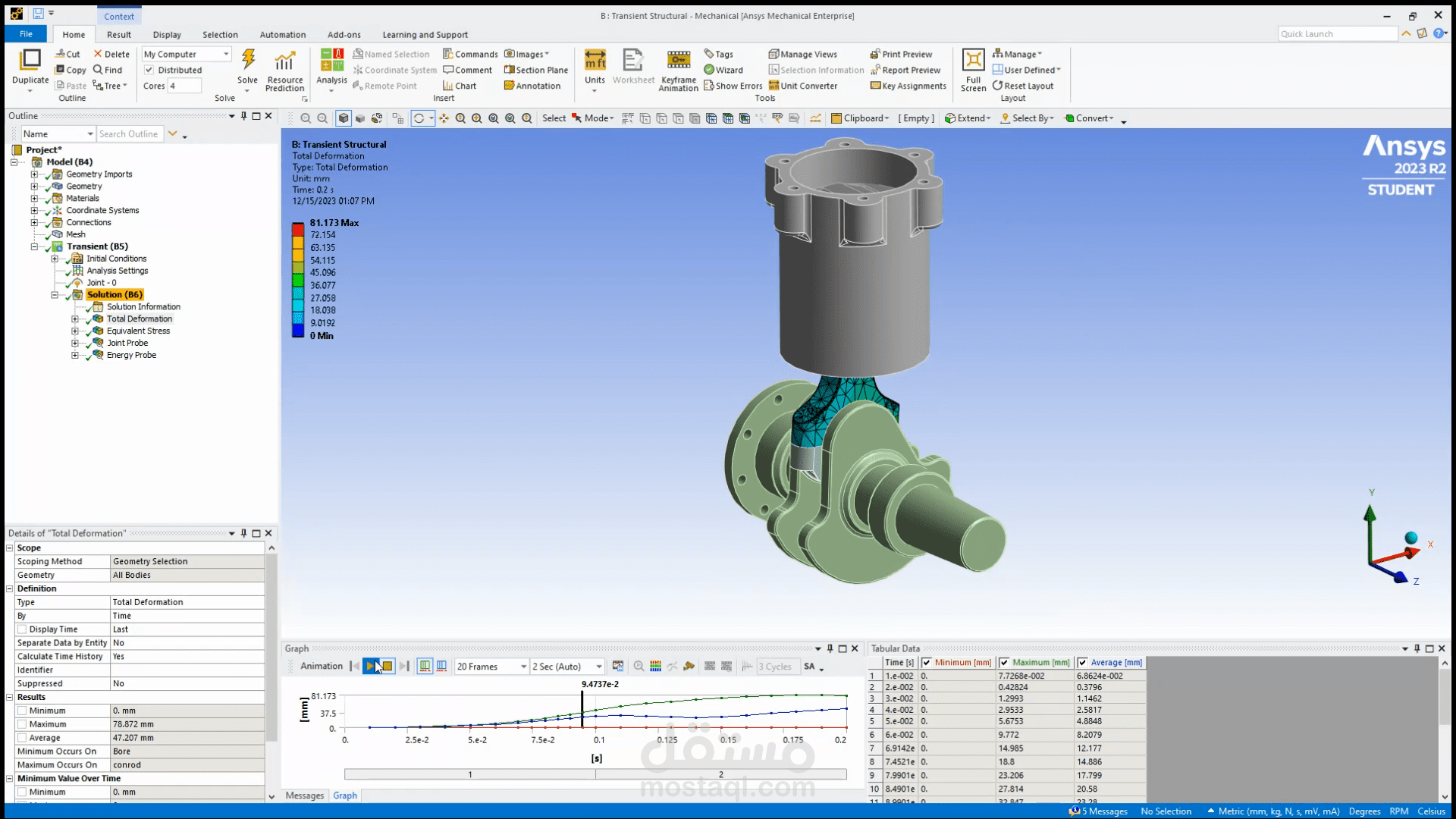Open Report Preview

coord(905,70)
